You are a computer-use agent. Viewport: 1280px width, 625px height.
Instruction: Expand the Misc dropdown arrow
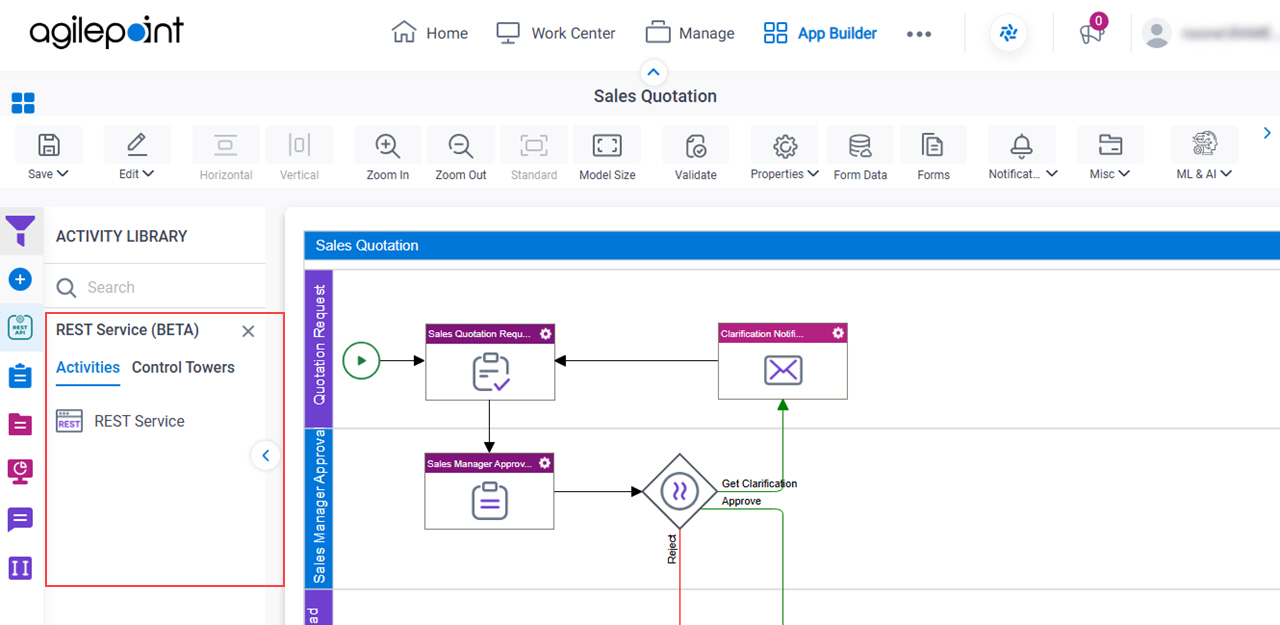click(1125, 174)
